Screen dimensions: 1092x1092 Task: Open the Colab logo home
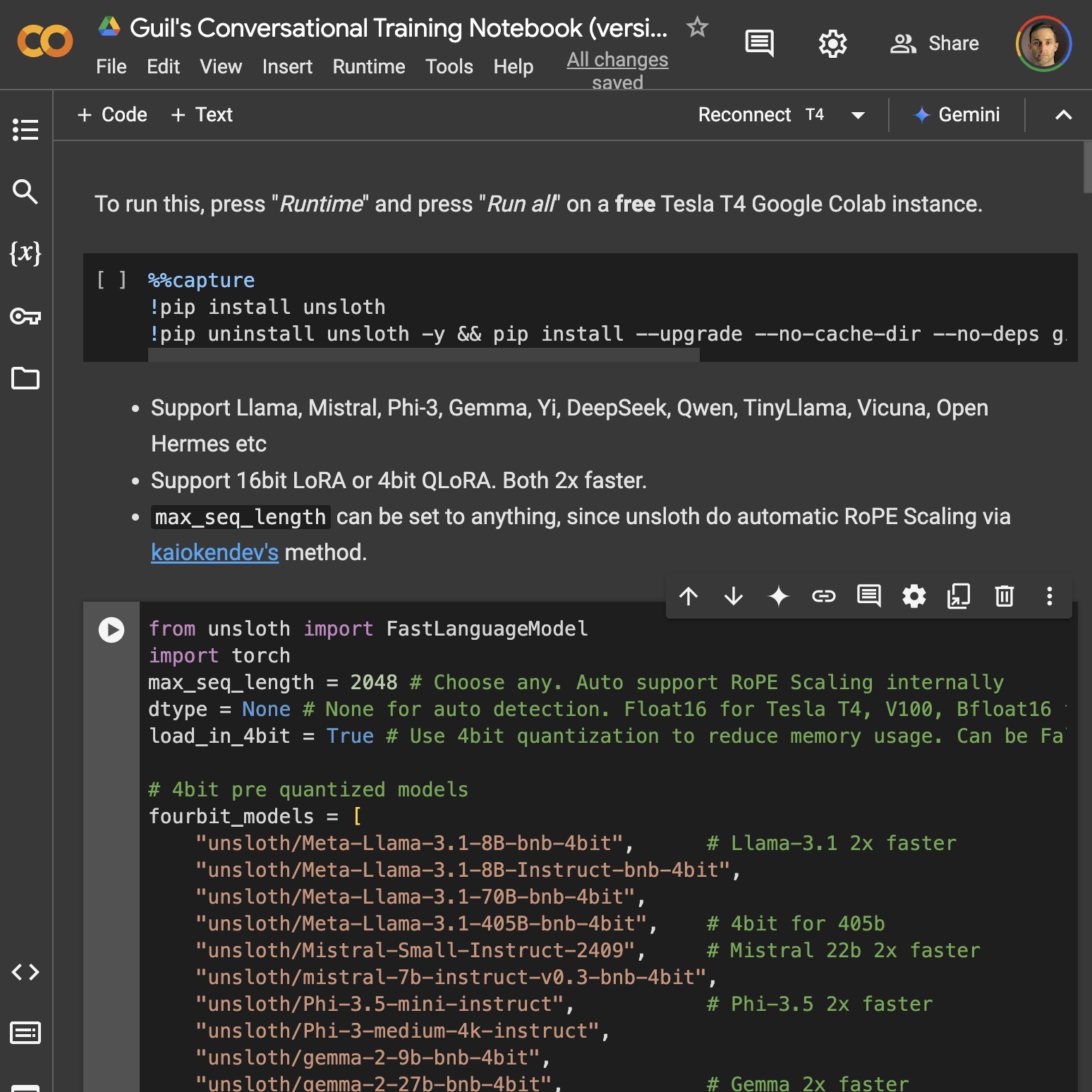(x=44, y=41)
